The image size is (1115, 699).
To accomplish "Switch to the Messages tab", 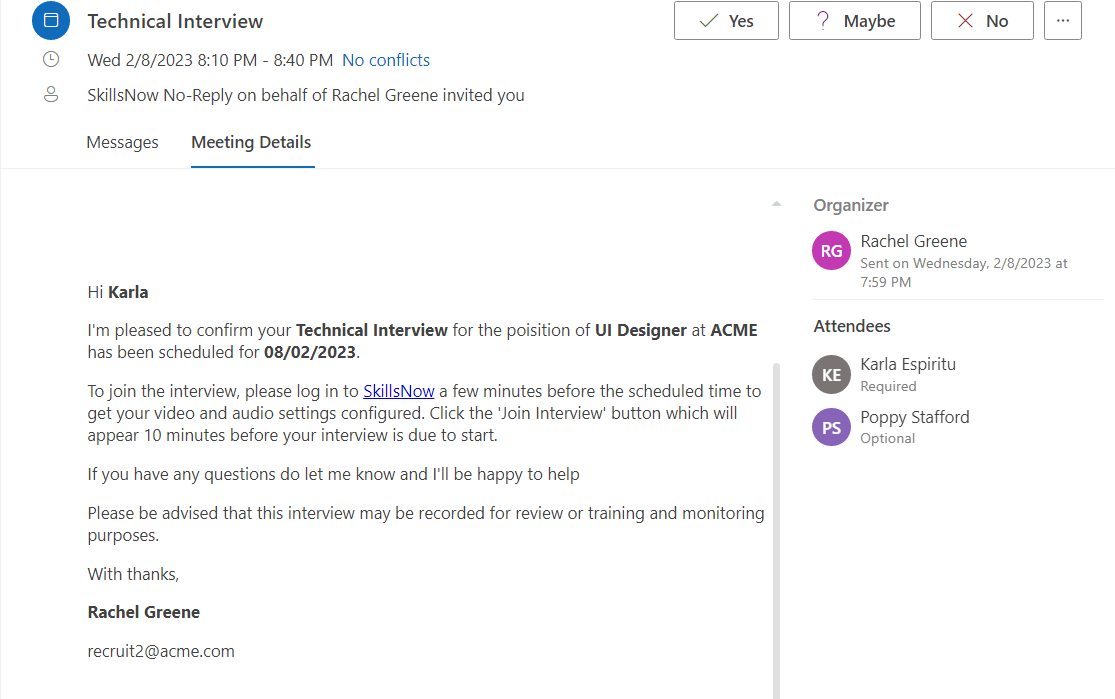I will click(122, 142).
